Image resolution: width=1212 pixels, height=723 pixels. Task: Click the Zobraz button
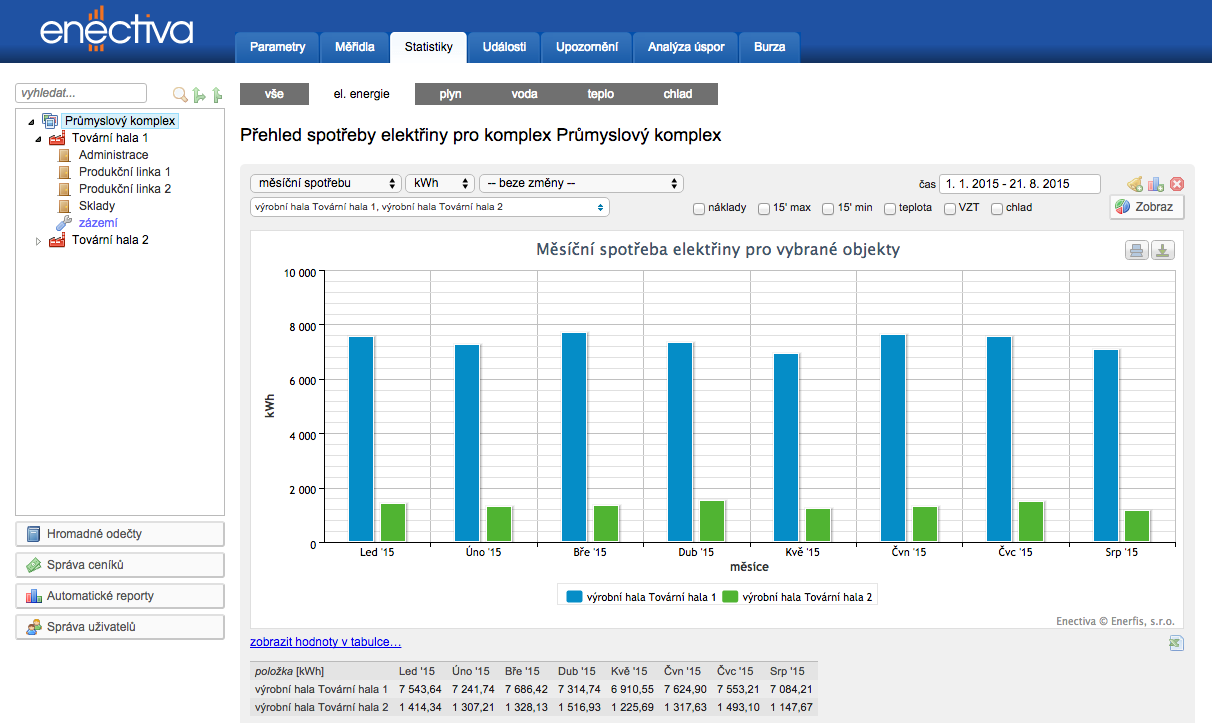pos(1147,207)
